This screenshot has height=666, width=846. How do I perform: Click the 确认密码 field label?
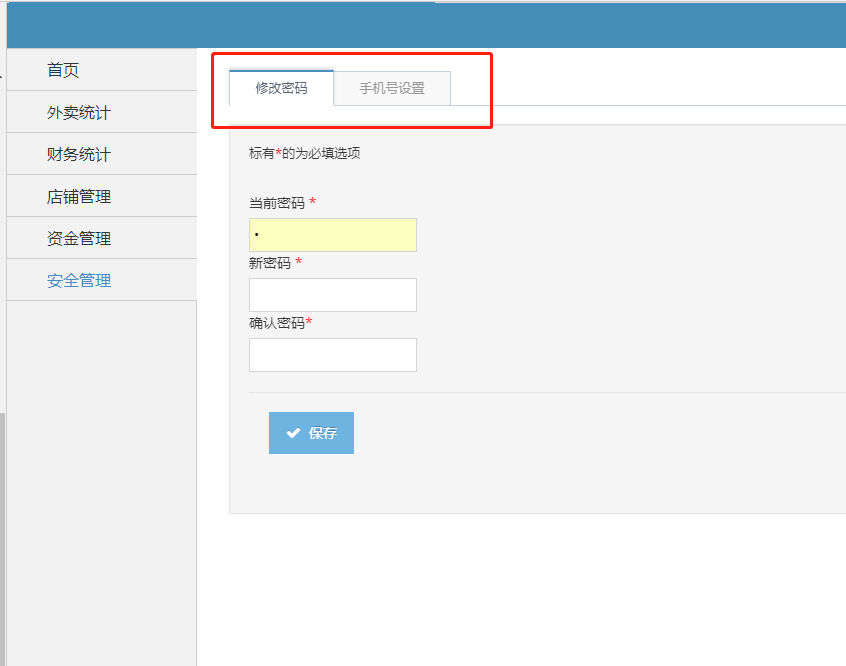click(276, 323)
